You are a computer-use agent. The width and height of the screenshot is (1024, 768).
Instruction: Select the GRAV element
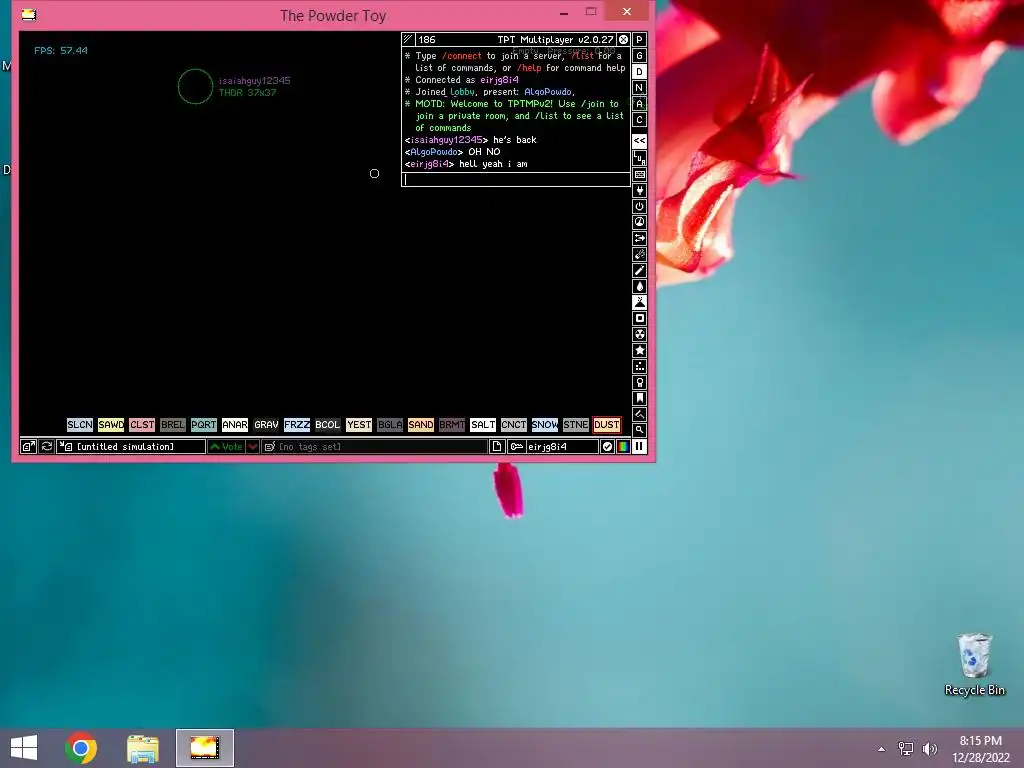click(x=266, y=424)
